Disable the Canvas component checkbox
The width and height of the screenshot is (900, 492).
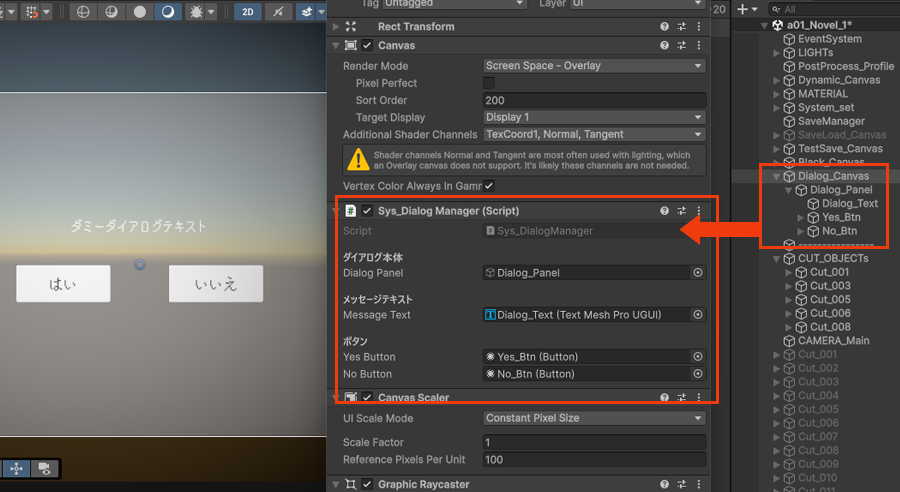[x=367, y=46]
